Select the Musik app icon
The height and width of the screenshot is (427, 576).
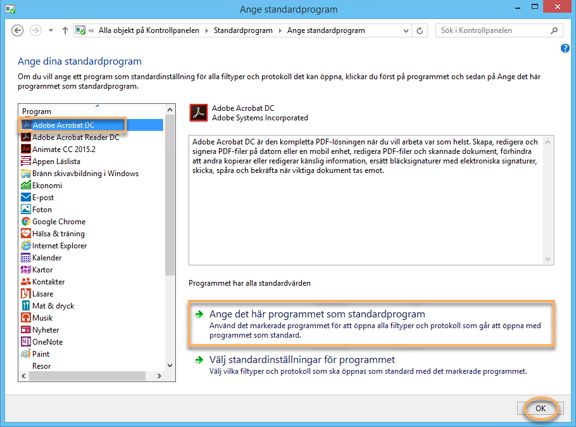click(26, 318)
